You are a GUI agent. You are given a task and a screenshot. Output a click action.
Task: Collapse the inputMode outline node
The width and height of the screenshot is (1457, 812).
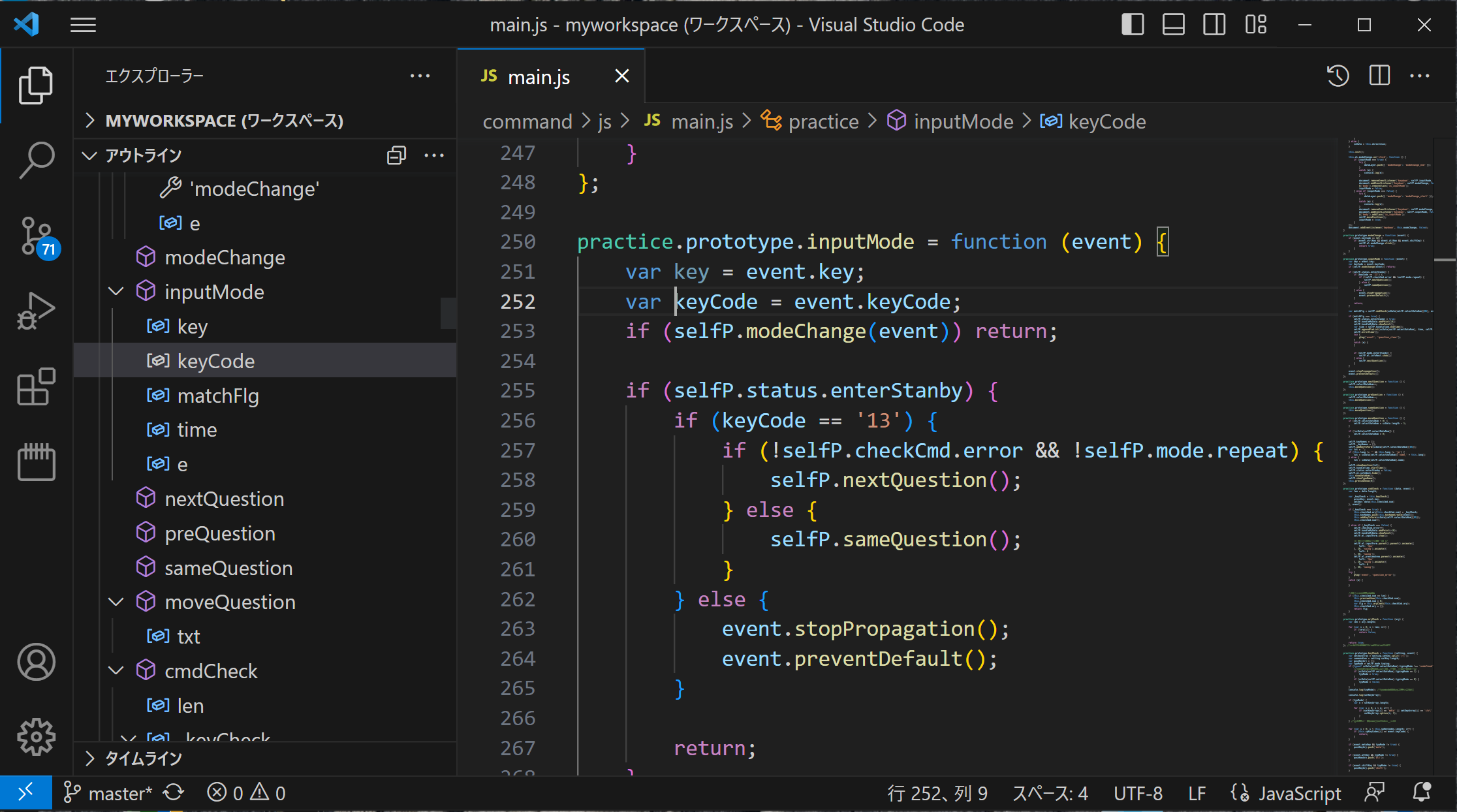pos(116,292)
